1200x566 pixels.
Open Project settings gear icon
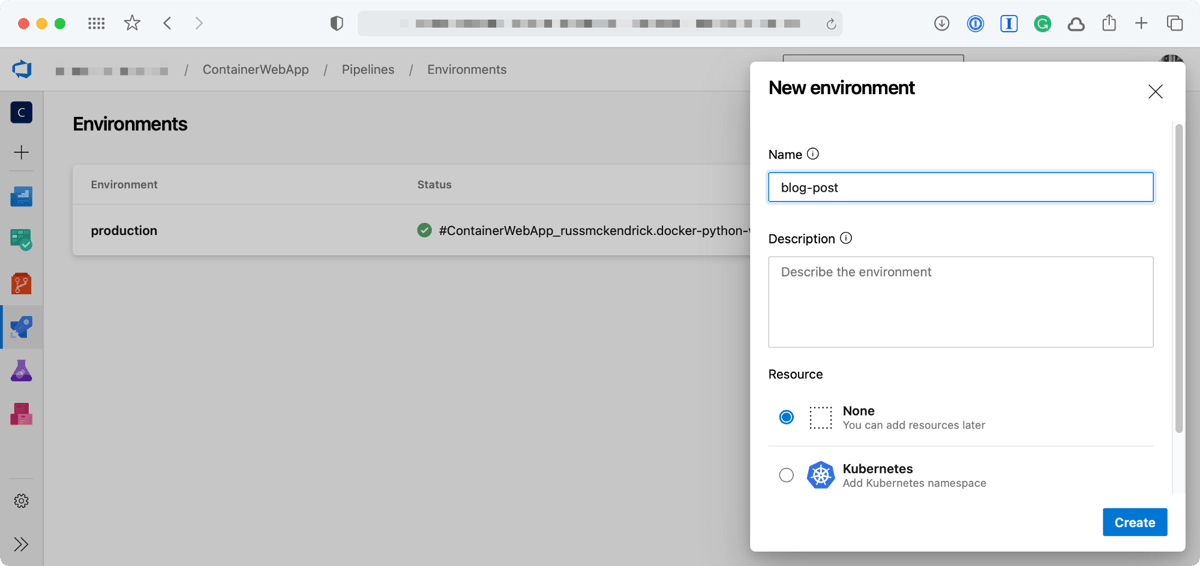[x=21, y=501]
